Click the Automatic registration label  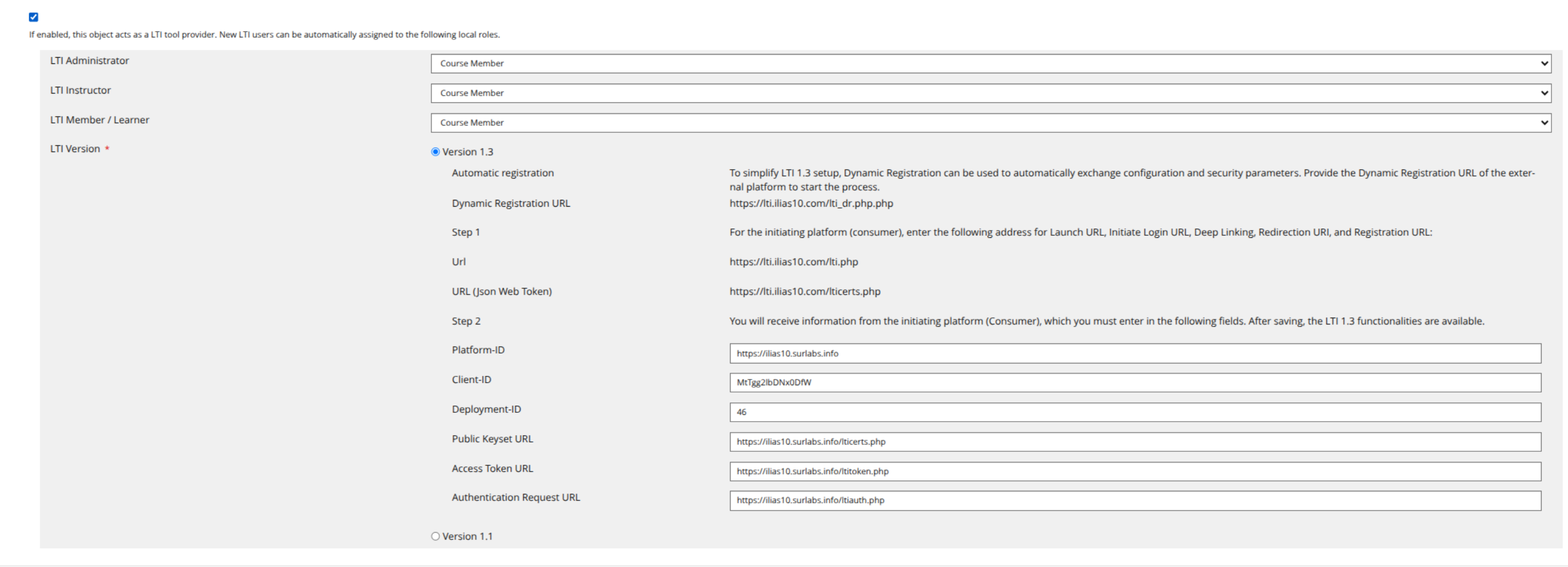[502, 173]
